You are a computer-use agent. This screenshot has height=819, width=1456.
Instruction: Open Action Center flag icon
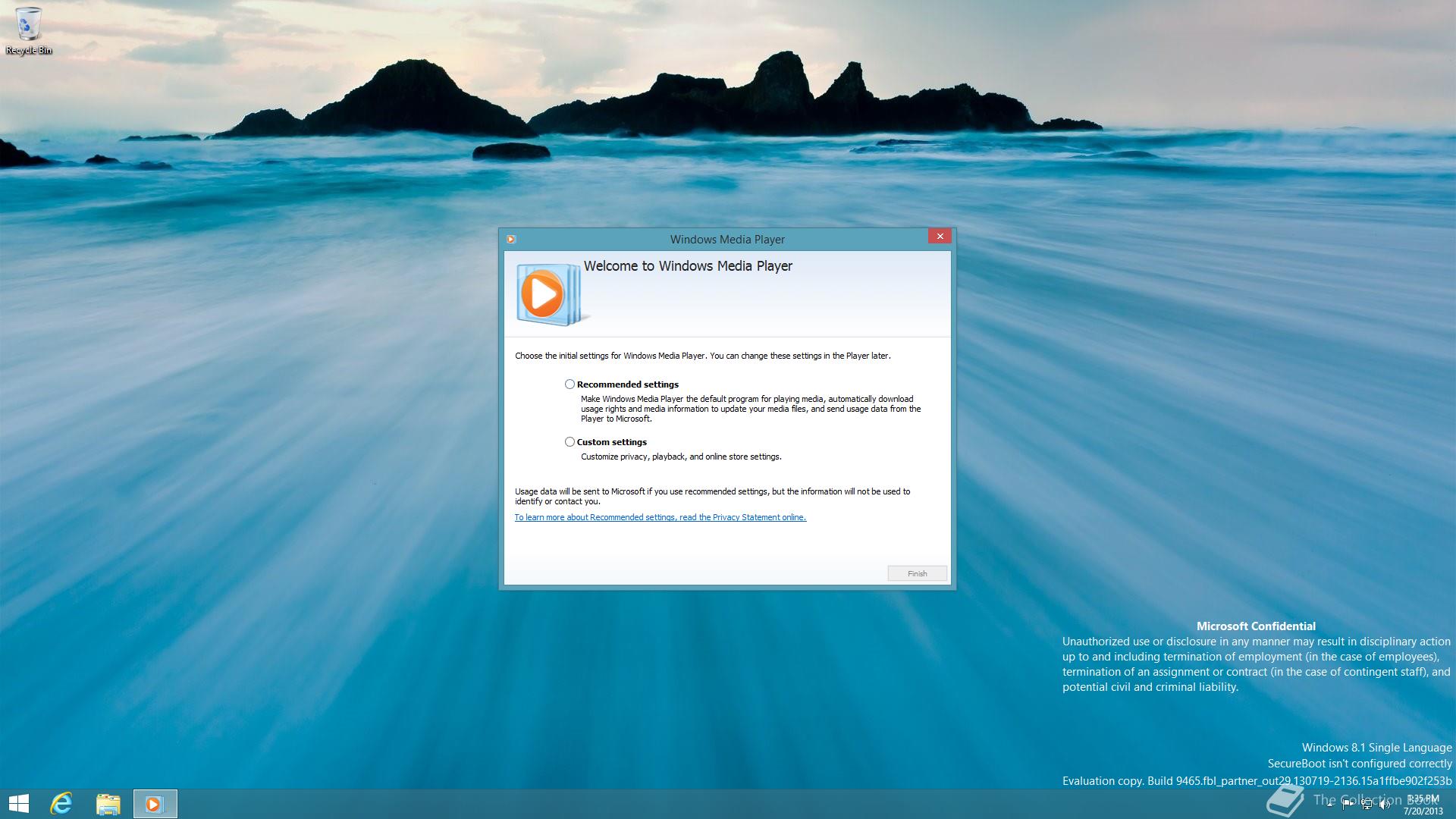tap(1348, 804)
